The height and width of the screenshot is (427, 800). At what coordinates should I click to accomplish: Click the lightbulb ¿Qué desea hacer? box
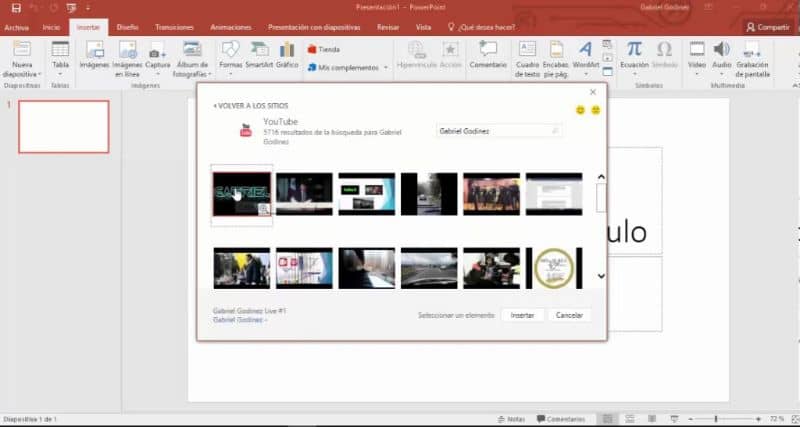click(x=481, y=27)
